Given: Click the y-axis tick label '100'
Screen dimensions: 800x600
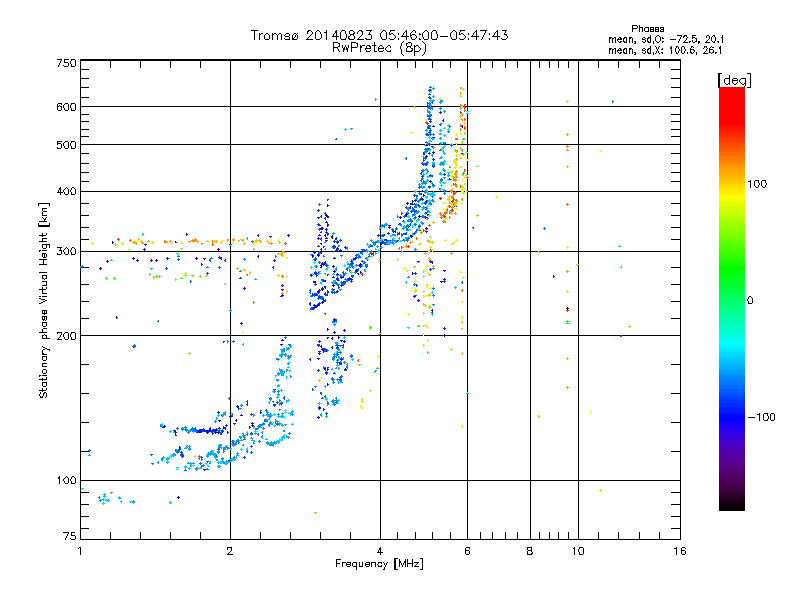Looking at the screenshot, I should coord(66,480).
